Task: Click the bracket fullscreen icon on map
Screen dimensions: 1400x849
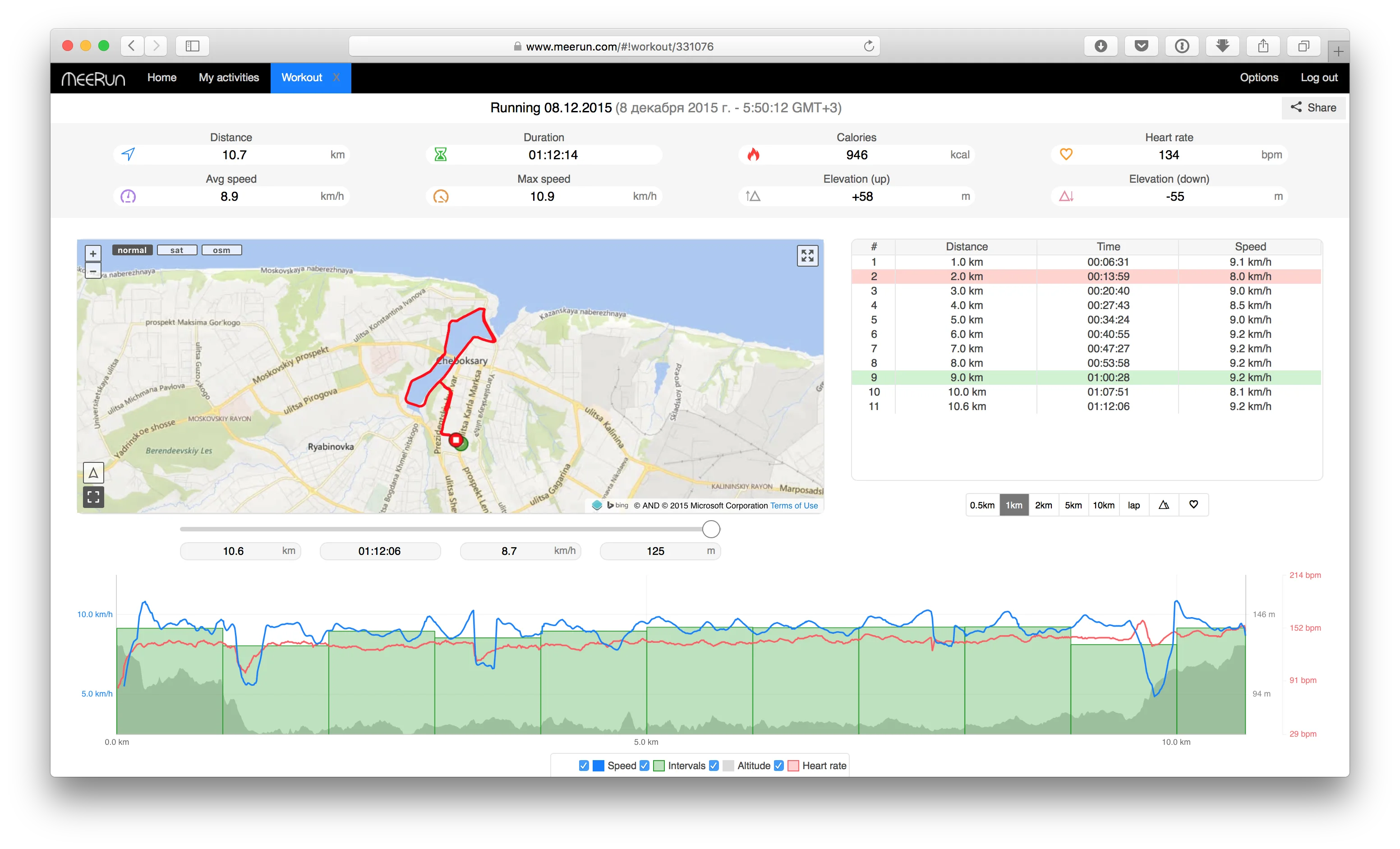Action: click(x=93, y=497)
